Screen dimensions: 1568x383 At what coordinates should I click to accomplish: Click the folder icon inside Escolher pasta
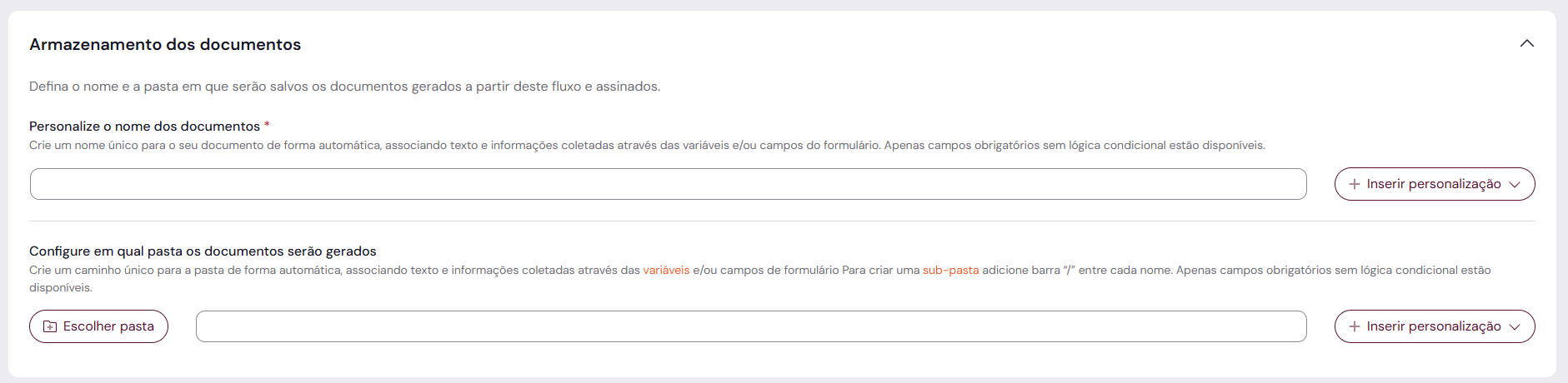pos(50,326)
